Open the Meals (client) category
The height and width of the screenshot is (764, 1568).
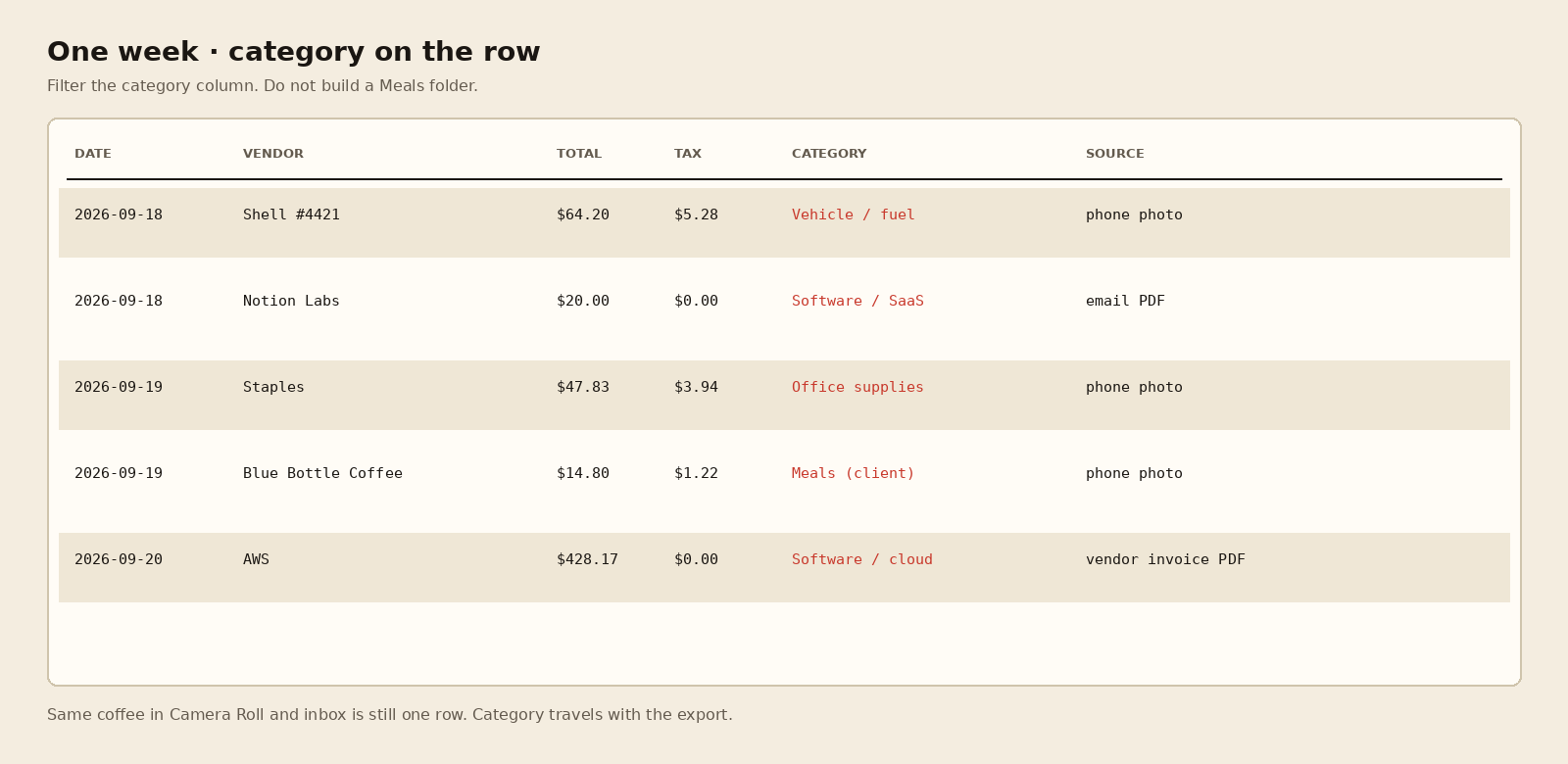854,473
